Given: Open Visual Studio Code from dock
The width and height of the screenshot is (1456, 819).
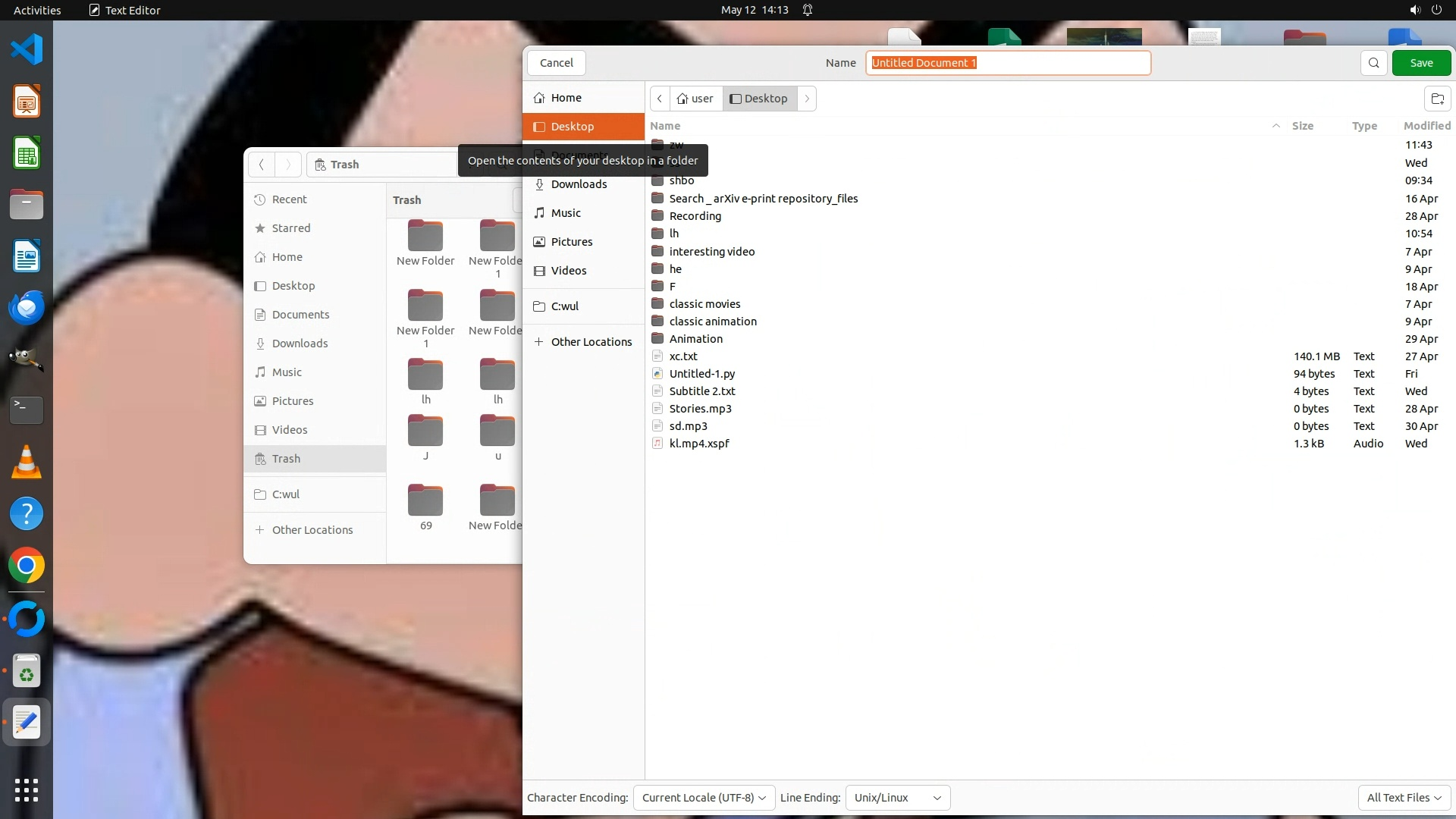Looking at the screenshot, I should [27, 50].
